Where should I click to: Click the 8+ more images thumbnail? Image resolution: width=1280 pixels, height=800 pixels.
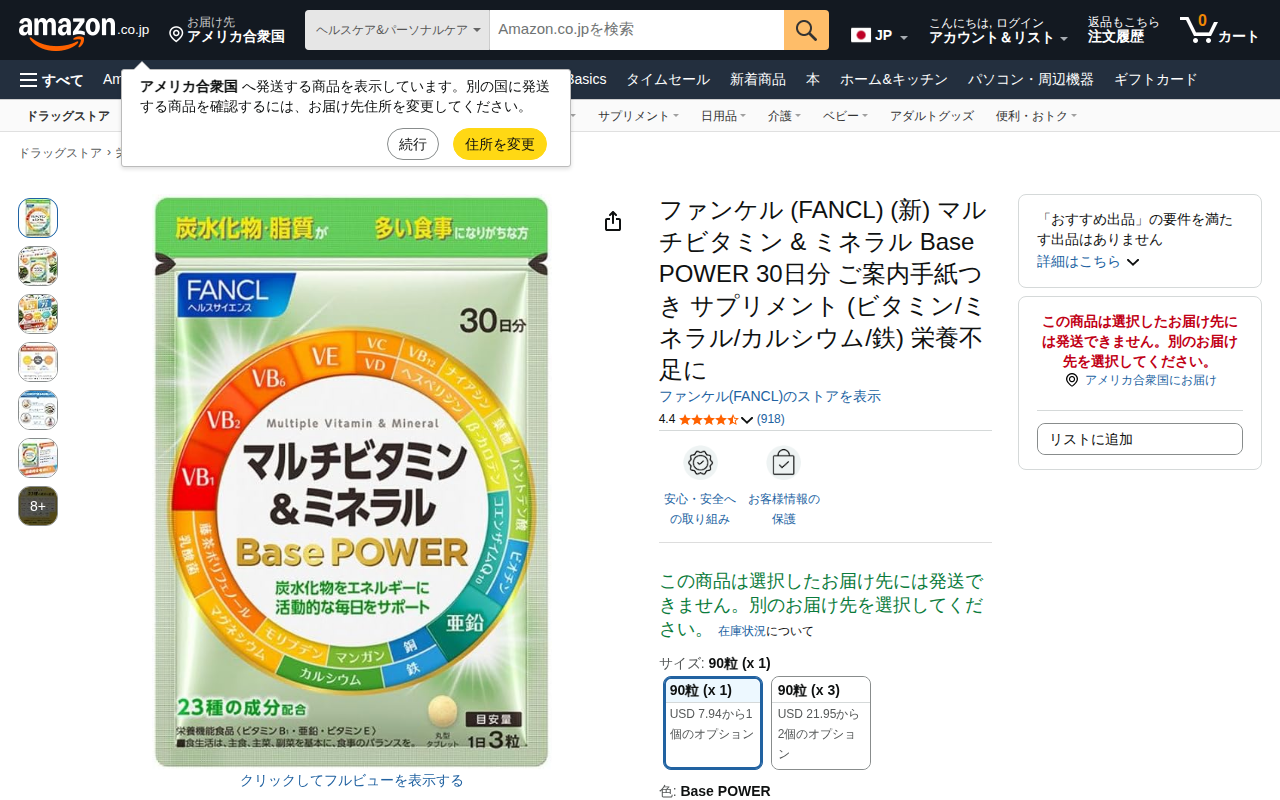[x=38, y=506]
